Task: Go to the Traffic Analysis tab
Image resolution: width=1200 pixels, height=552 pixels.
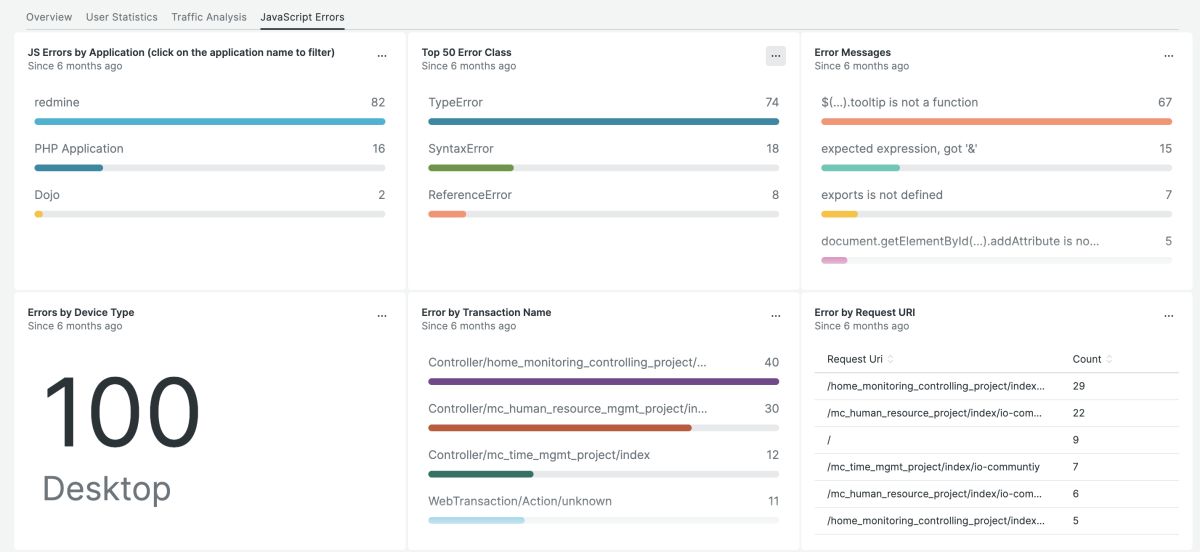Action: tap(209, 17)
